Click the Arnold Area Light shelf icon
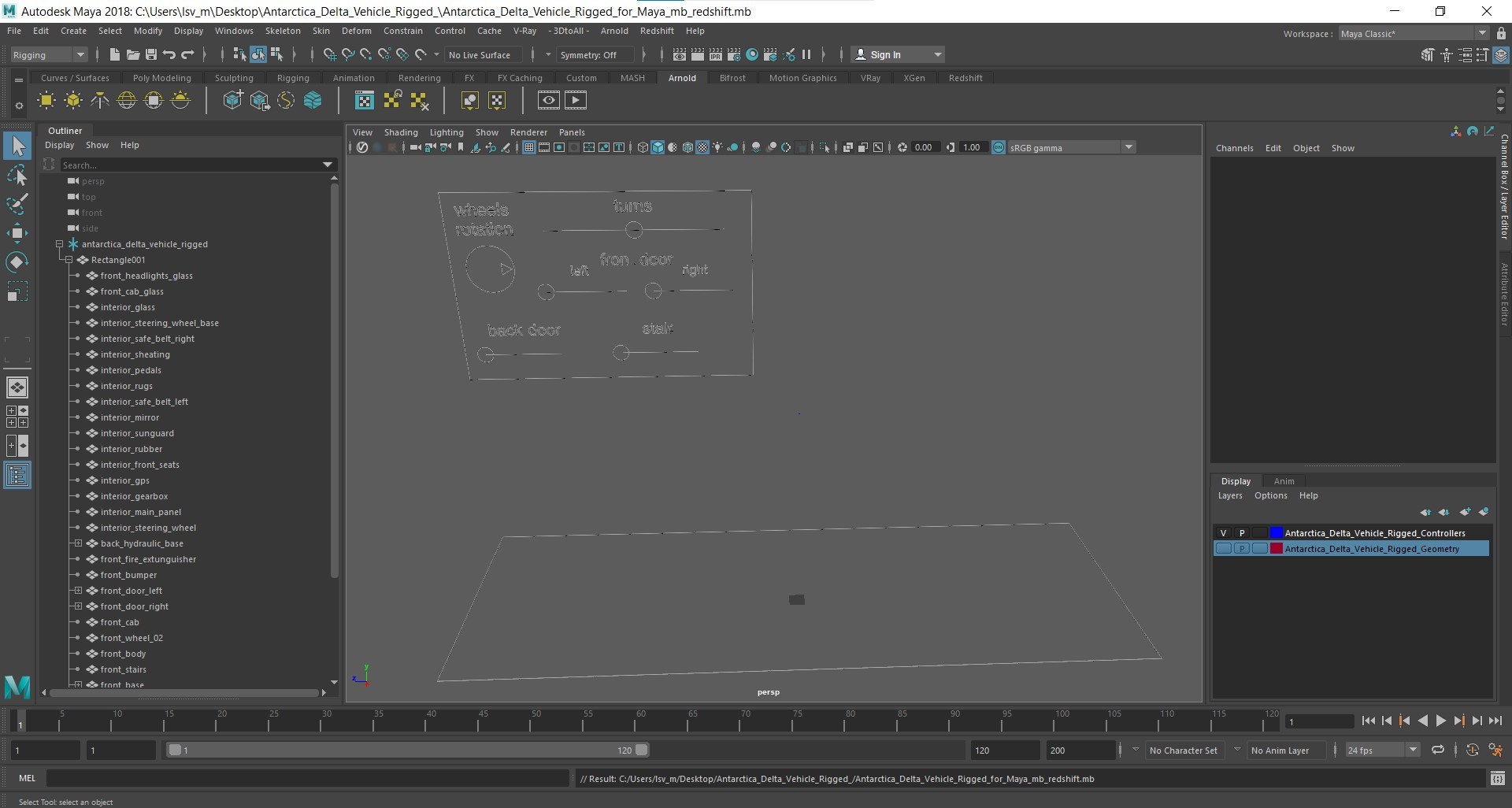Image resolution: width=1512 pixels, height=808 pixels. [46, 101]
